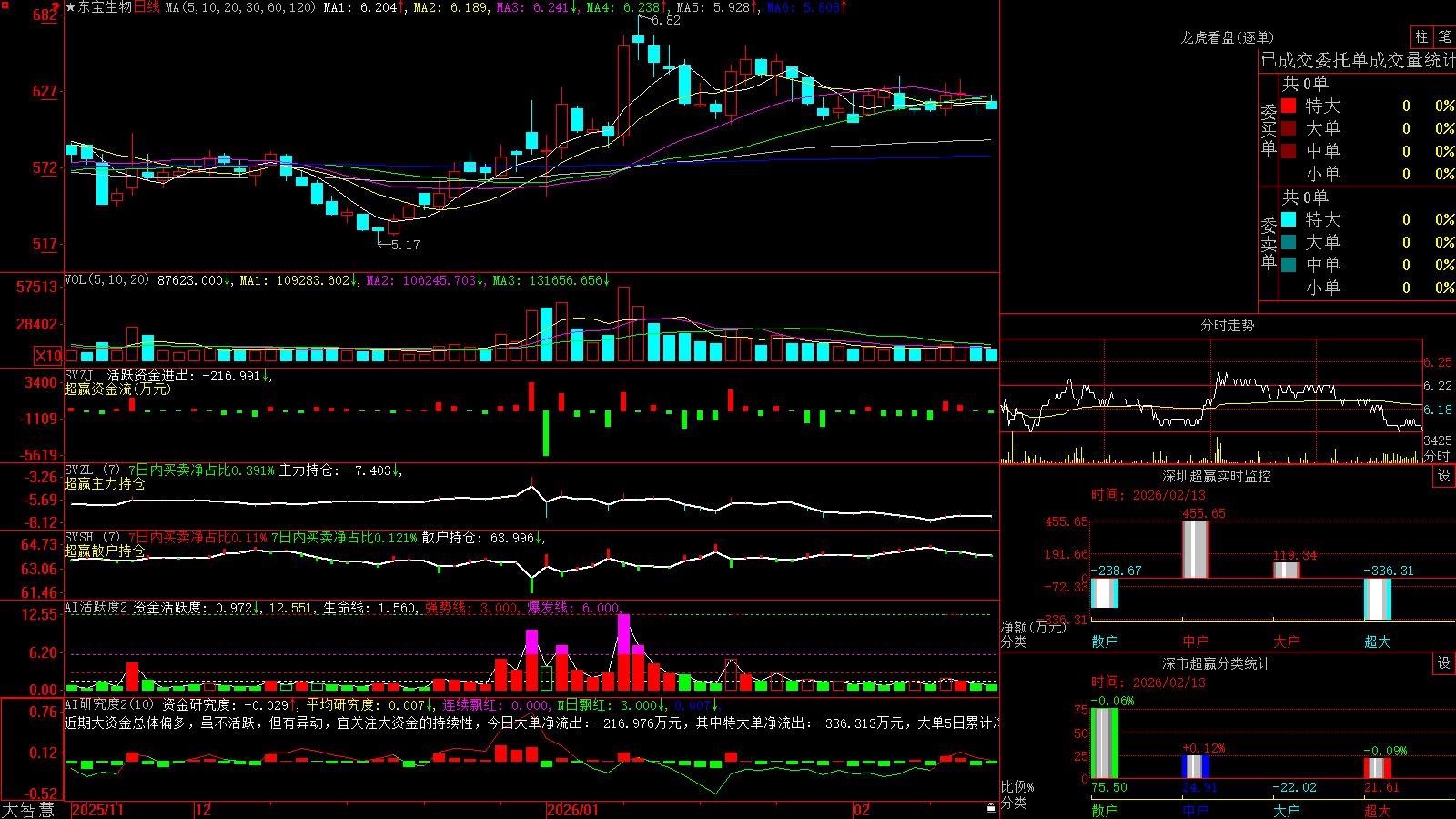Click the 已成交委托单成交量统计 header

coord(1358,60)
